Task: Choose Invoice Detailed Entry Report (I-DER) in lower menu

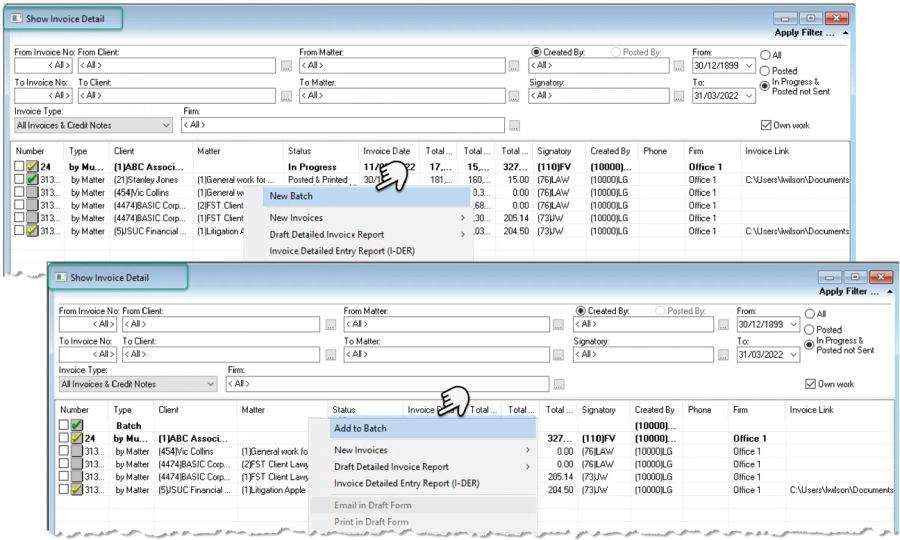Action: (407, 484)
